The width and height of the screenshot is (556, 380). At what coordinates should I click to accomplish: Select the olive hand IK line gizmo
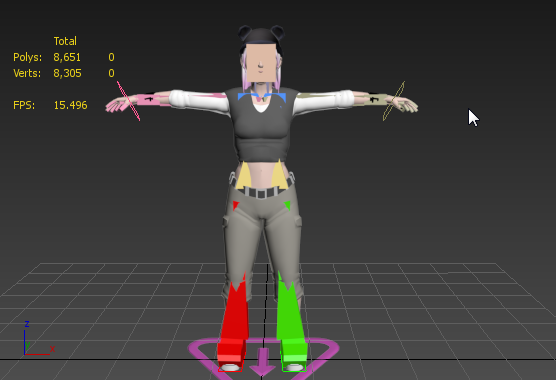(394, 101)
